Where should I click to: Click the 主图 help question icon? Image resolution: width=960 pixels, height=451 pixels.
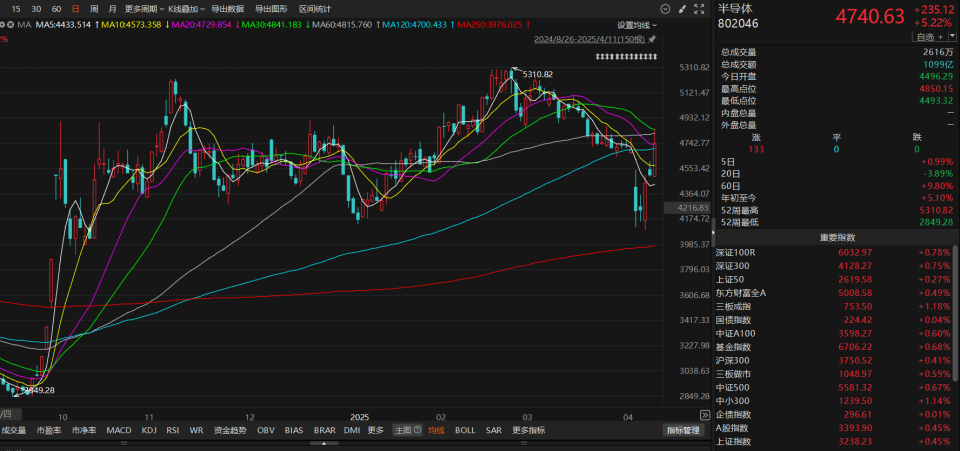tap(418, 430)
